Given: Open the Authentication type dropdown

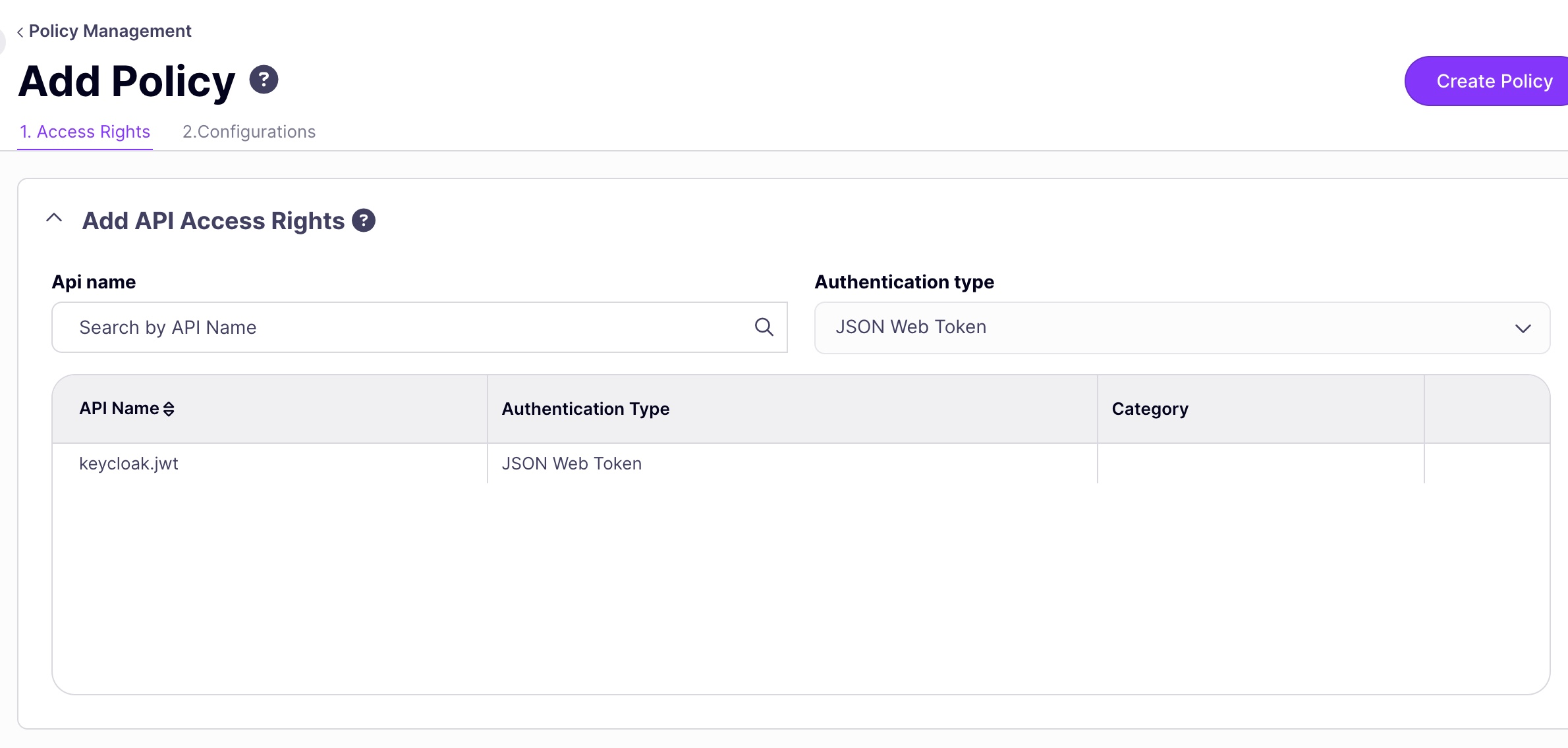Looking at the screenshot, I should click(x=1523, y=327).
